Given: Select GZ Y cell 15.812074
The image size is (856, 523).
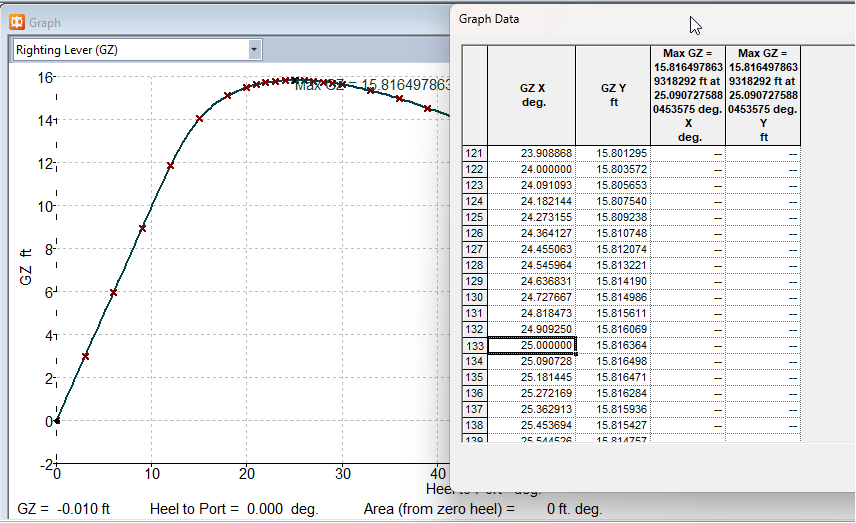Looking at the screenshot, I should (613, 249).
